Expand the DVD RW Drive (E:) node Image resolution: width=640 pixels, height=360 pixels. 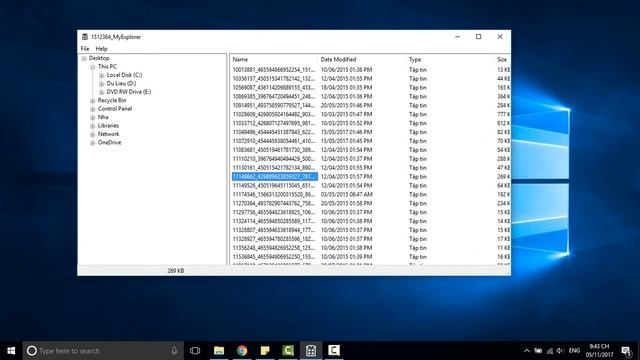(102, 92)
